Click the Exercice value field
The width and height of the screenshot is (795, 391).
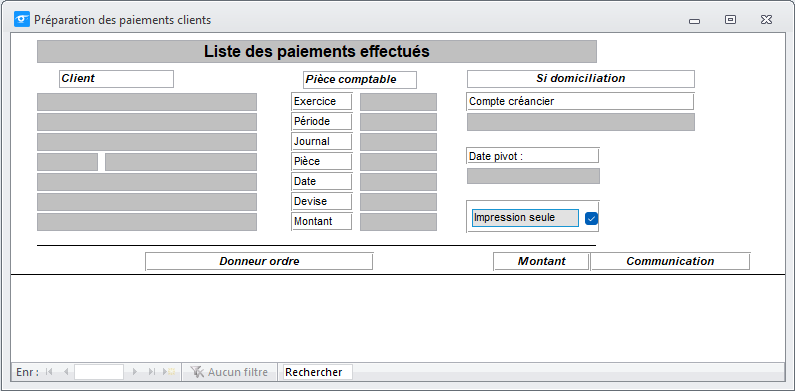398,101
